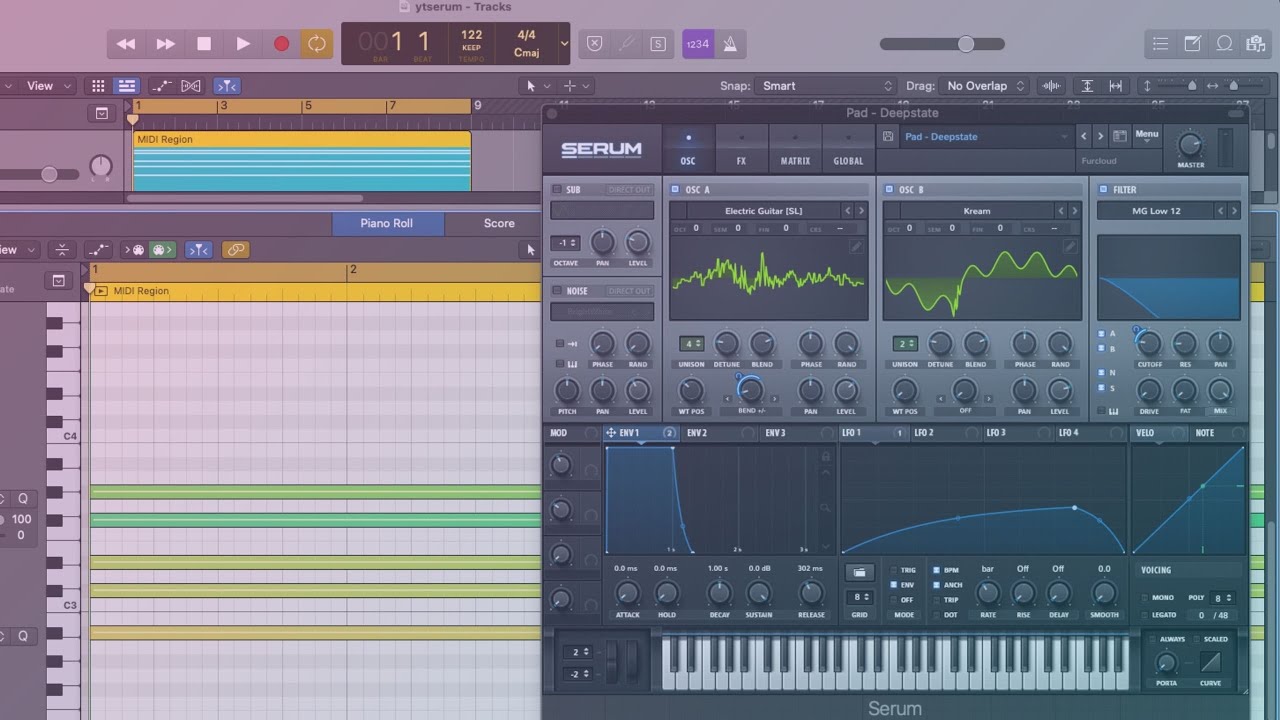Enable the LFO TRIG mode checkbox
Viewport: 1280px width, 720px height.
pos(895,570)
